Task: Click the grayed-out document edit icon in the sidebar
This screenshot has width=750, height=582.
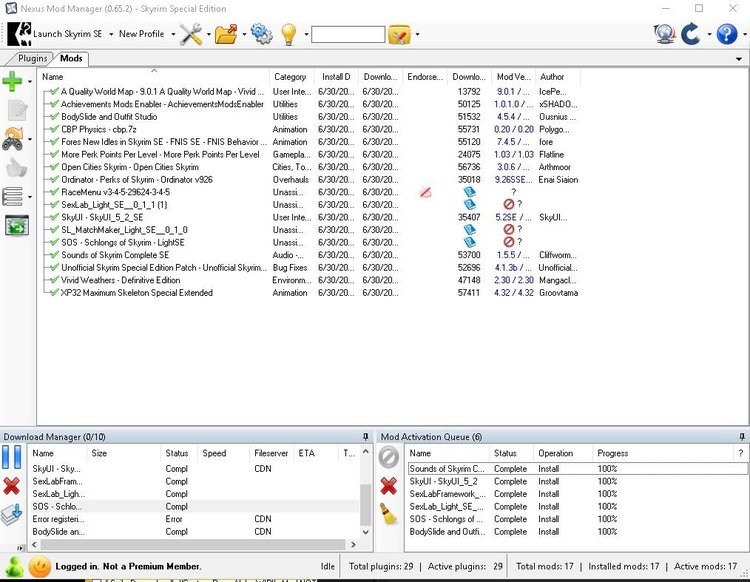Action: 17,110
